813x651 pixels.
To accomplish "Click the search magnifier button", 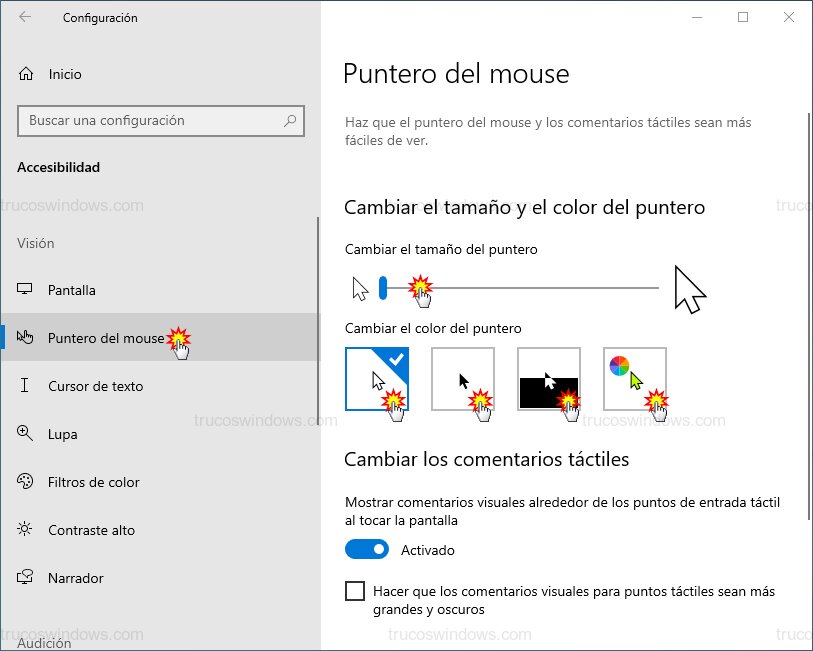I will [290, 121].
